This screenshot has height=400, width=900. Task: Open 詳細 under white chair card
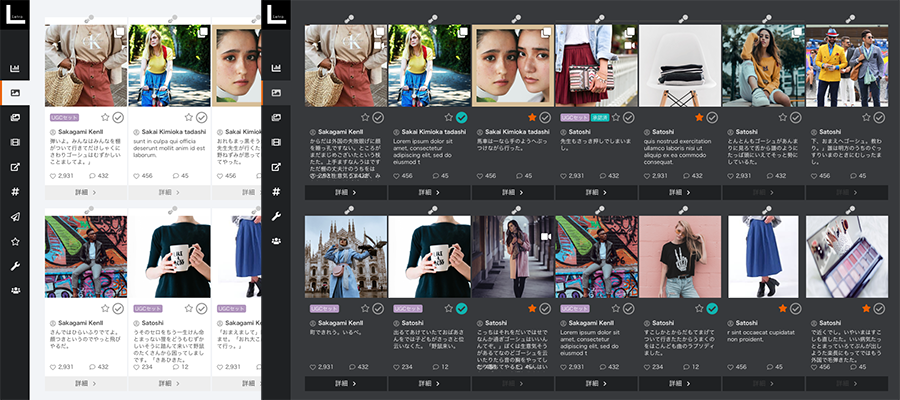coord(680,192)
